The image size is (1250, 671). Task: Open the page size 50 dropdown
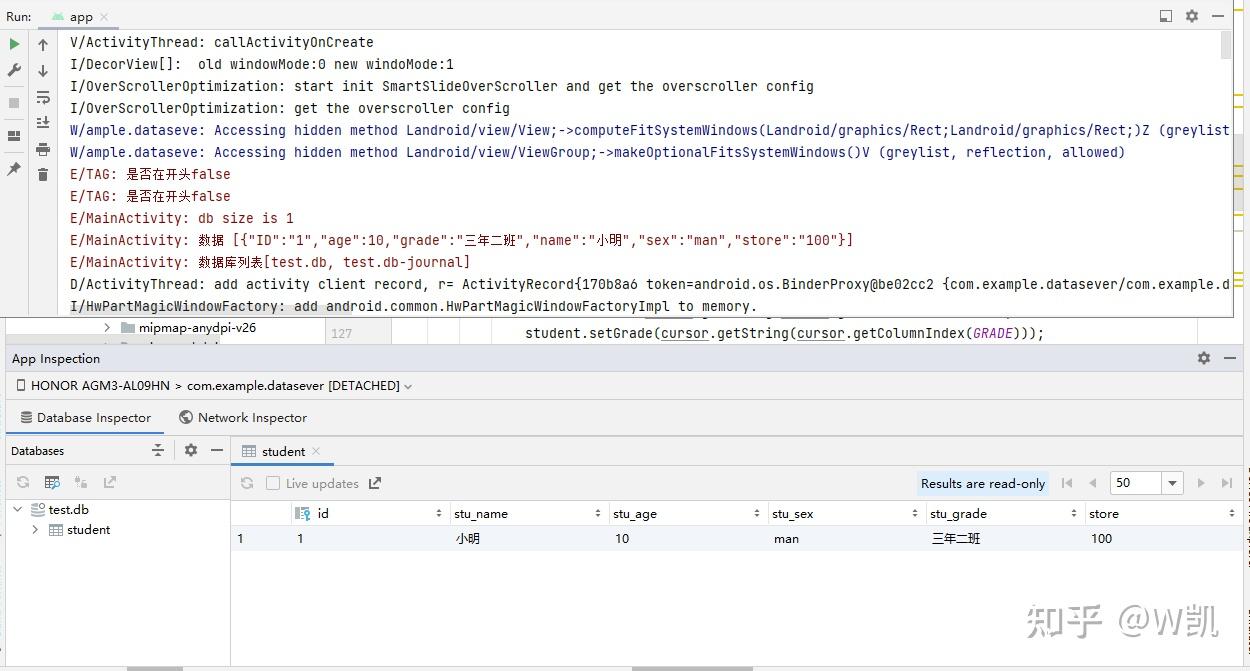(x=1172, y=483)
